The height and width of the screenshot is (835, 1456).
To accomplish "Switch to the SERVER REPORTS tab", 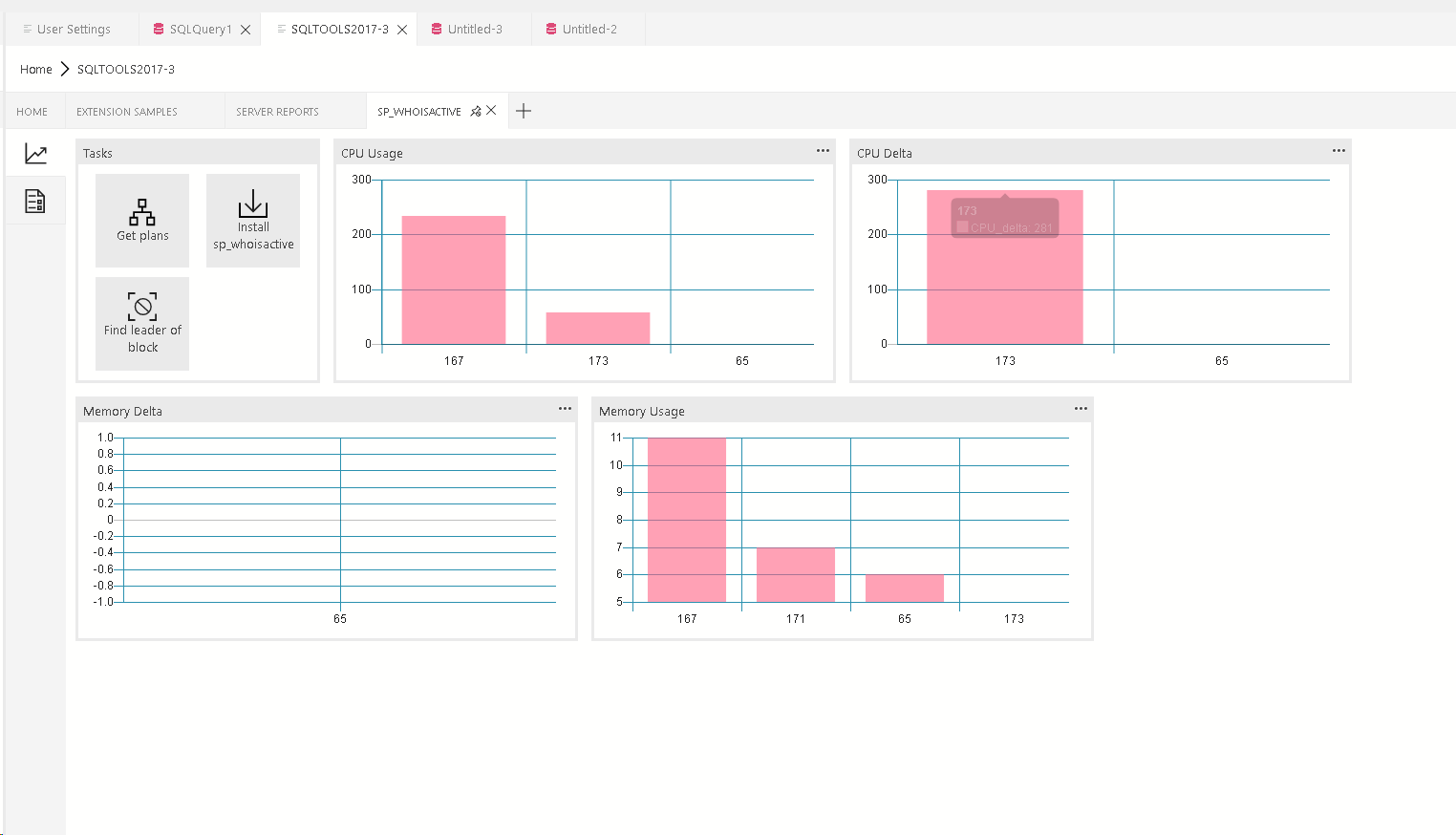I will (x=277, y=112).
